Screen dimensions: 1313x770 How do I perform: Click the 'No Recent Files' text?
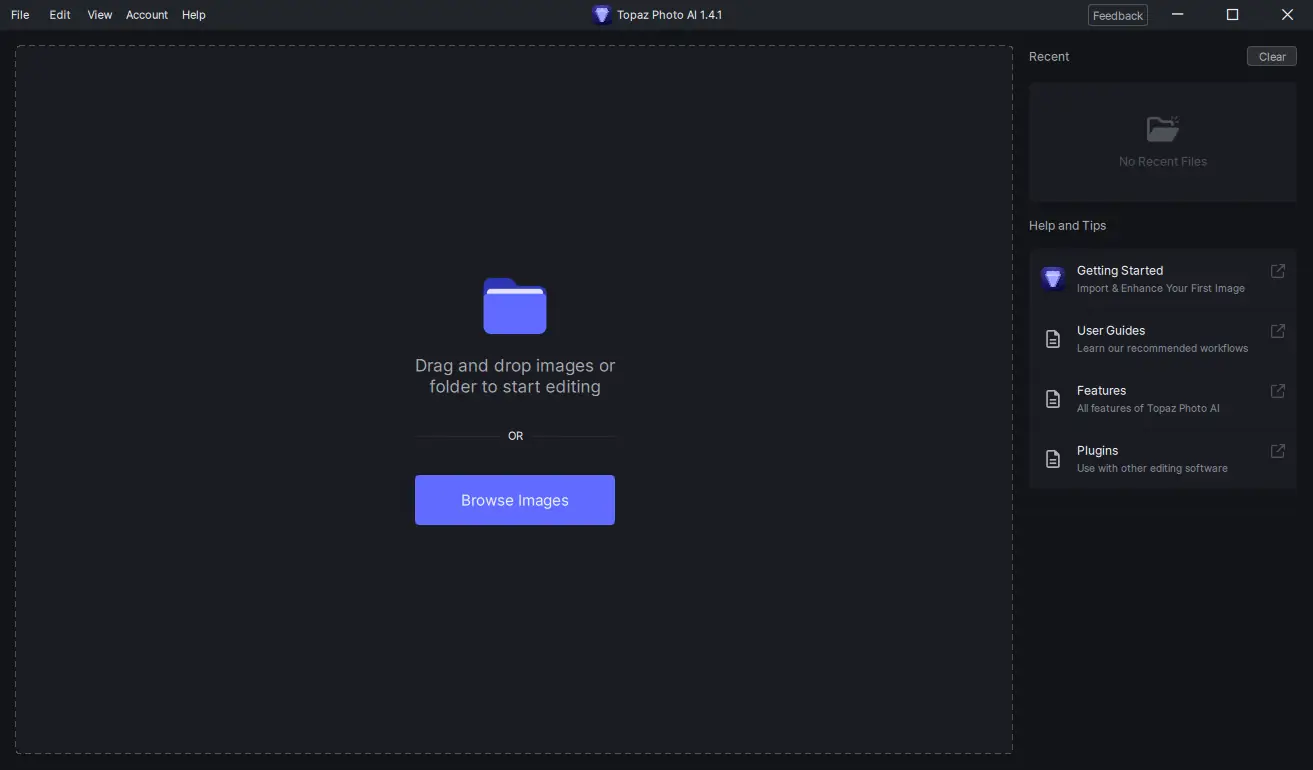pyautogui.click(x=1163, y=162)
